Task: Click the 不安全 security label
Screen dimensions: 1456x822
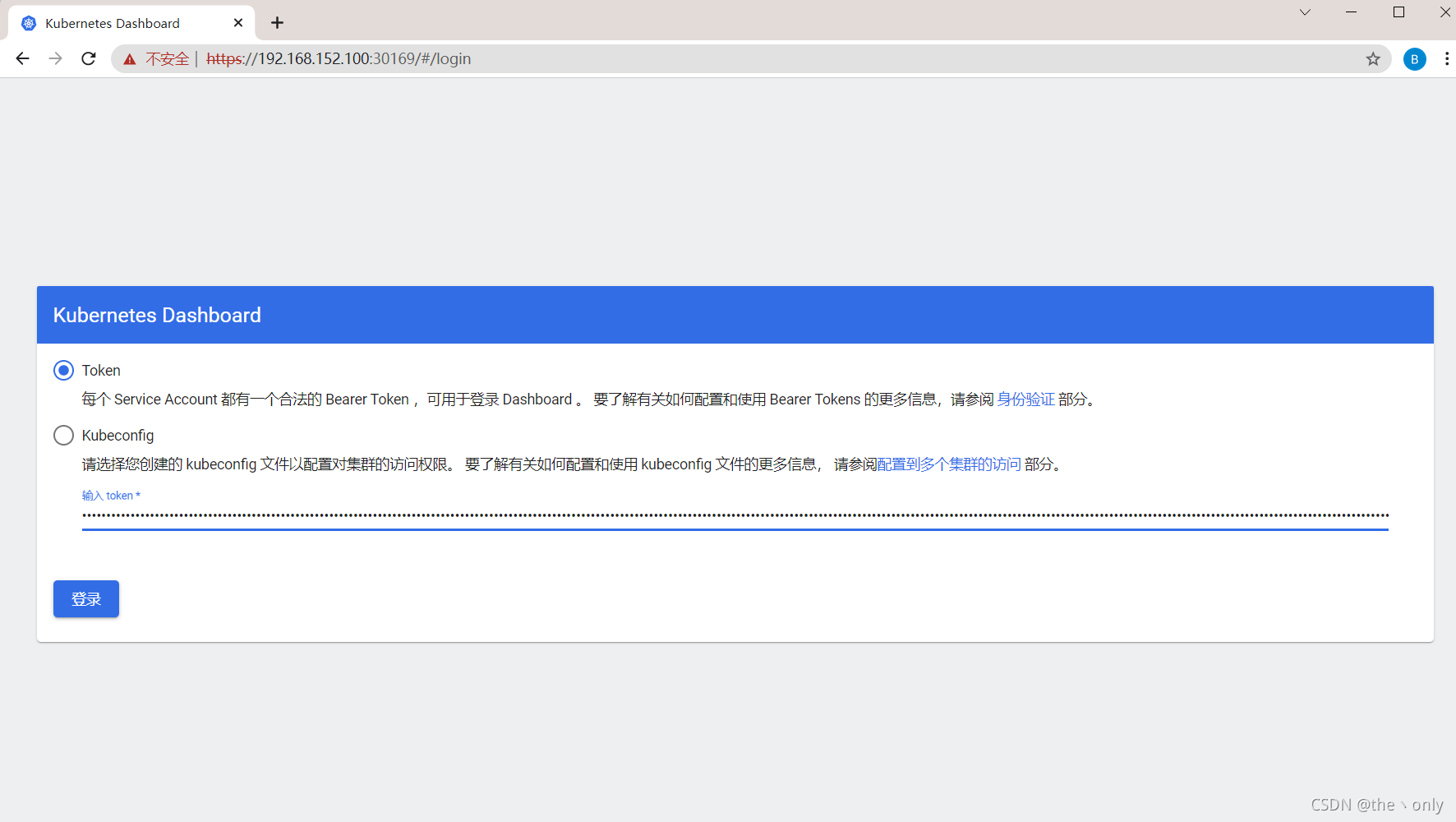Action: pyautogui.click(x=168, y=59)
